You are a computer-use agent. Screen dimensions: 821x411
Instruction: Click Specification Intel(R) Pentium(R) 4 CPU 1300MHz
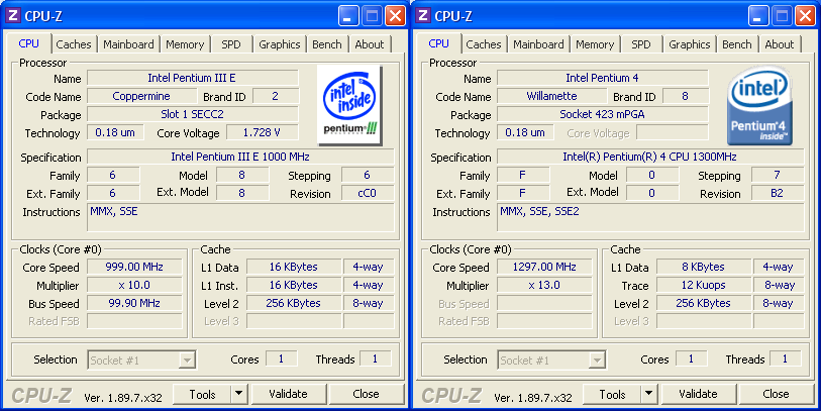tap(651, 157)
